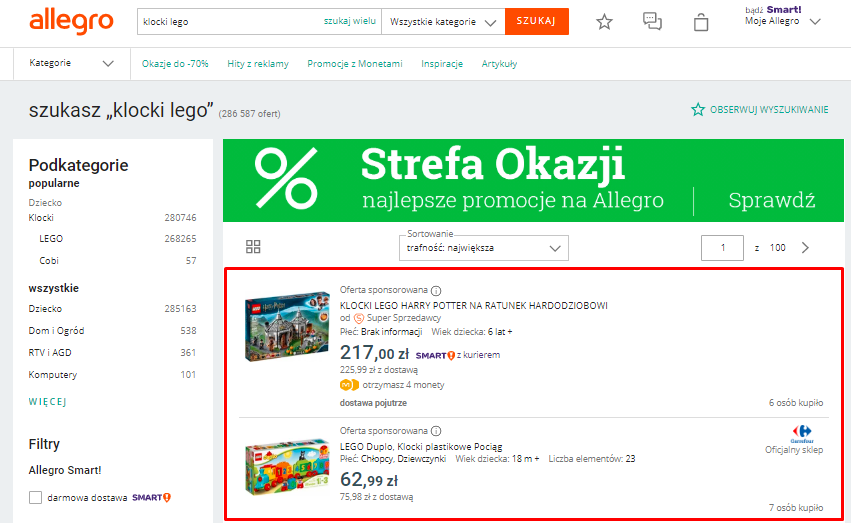Click '6 osób kupiło' text
This screenshot has height=523, width=851.
click(796, 403)
